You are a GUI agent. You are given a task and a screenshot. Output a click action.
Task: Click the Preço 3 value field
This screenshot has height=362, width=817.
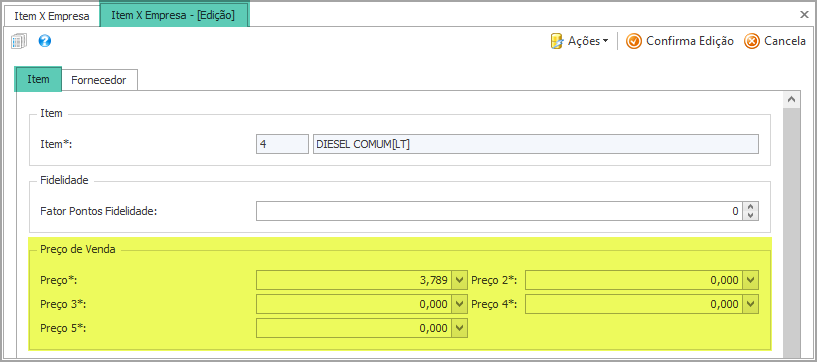pos(354,304)
